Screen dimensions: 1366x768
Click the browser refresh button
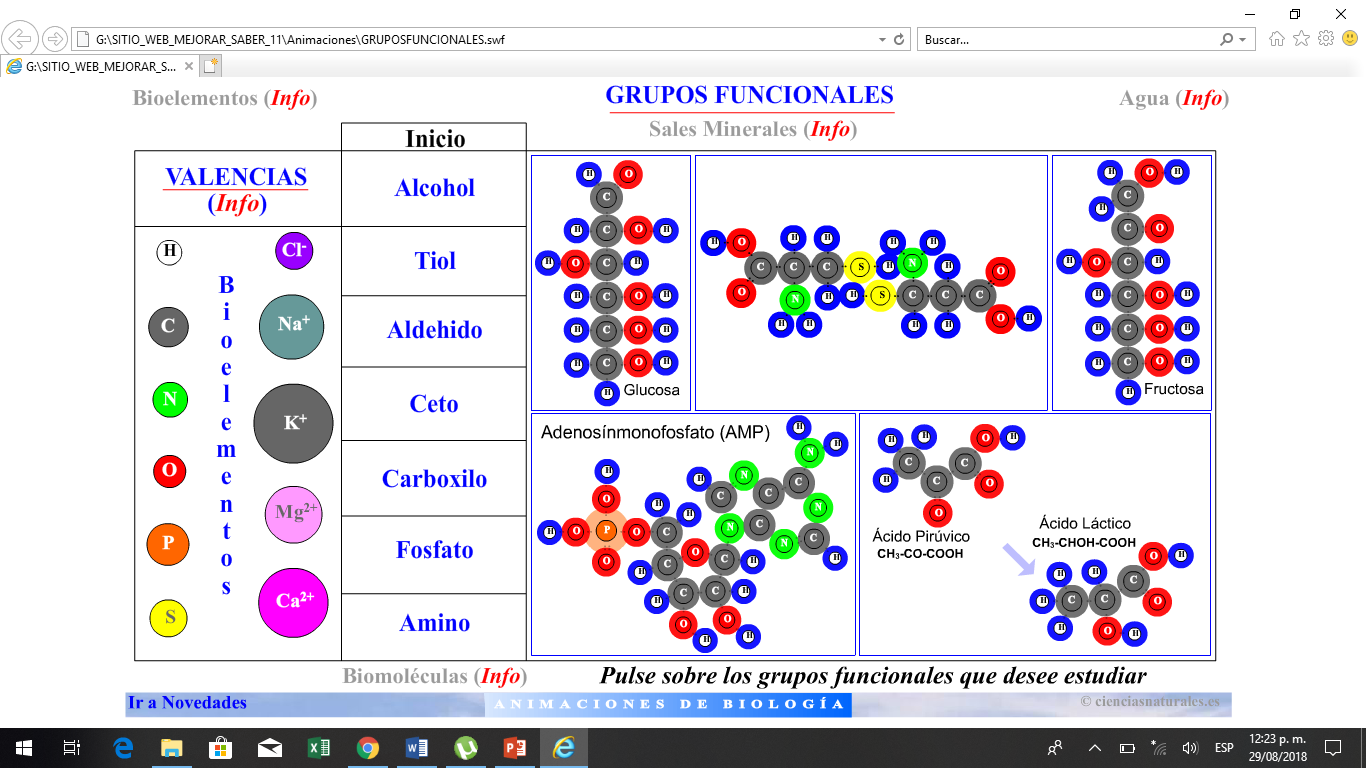point(899,40)
